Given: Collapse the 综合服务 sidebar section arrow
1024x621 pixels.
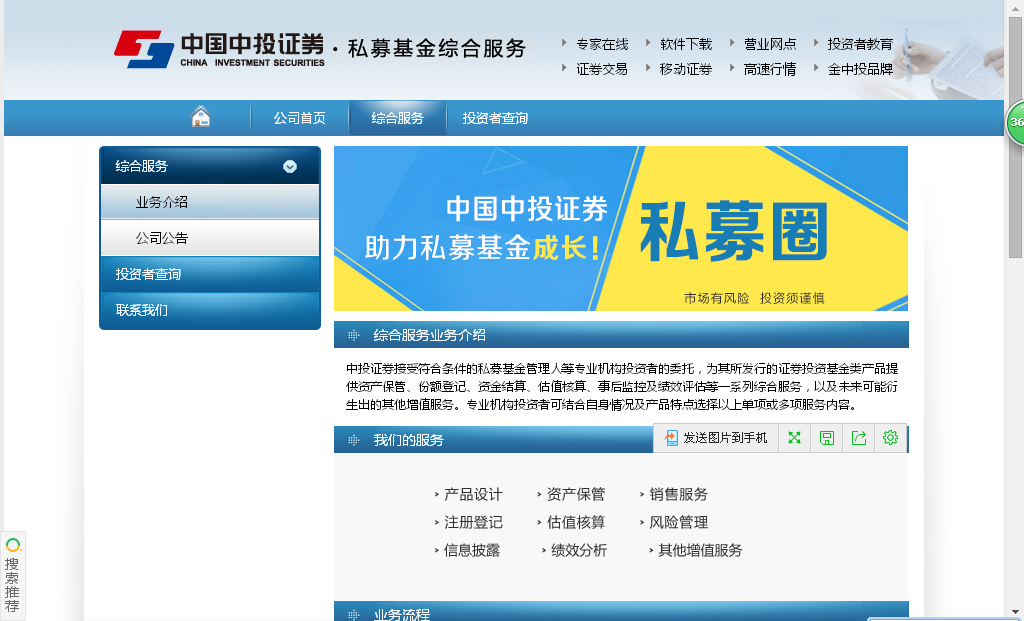Looking at the screenshot, I should [290, 167].
